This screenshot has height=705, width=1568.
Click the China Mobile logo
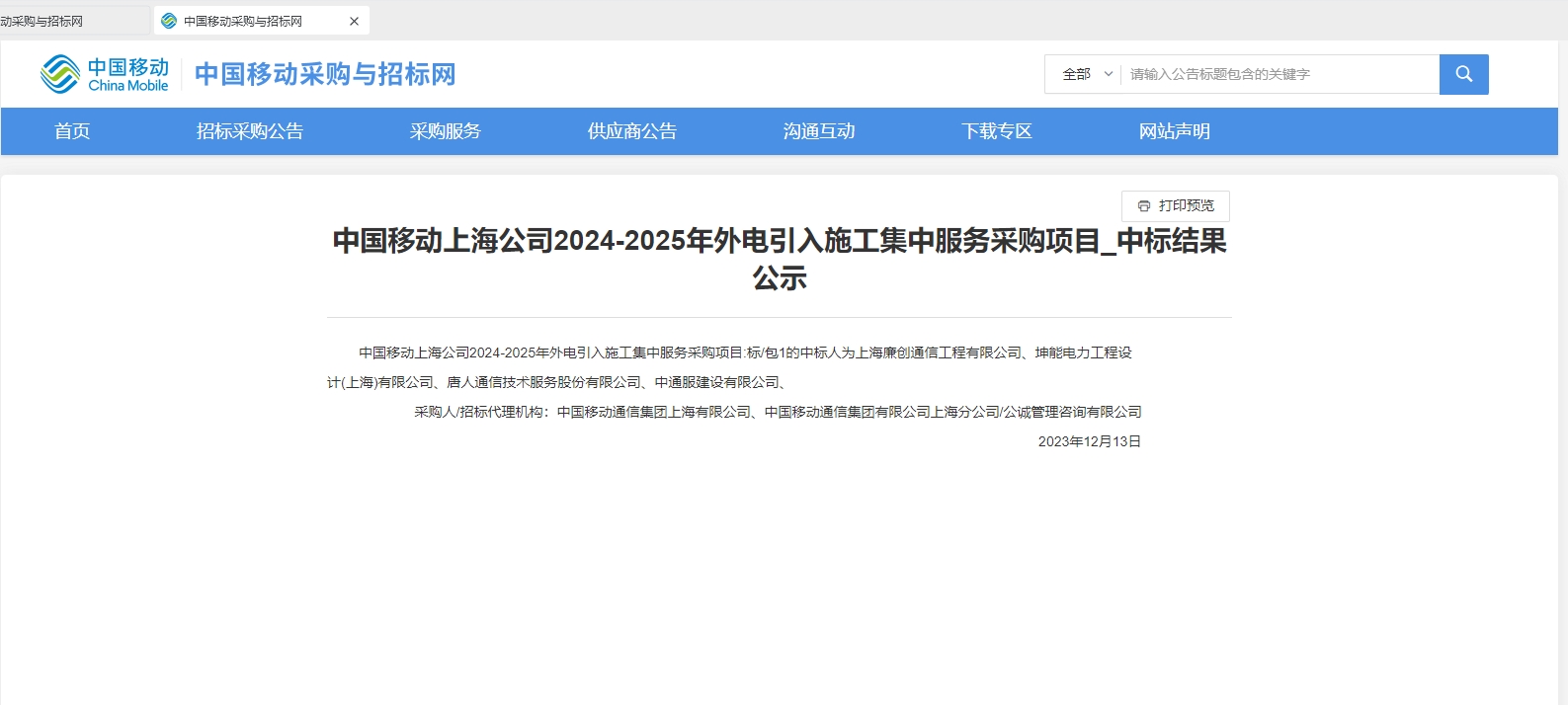105,74
